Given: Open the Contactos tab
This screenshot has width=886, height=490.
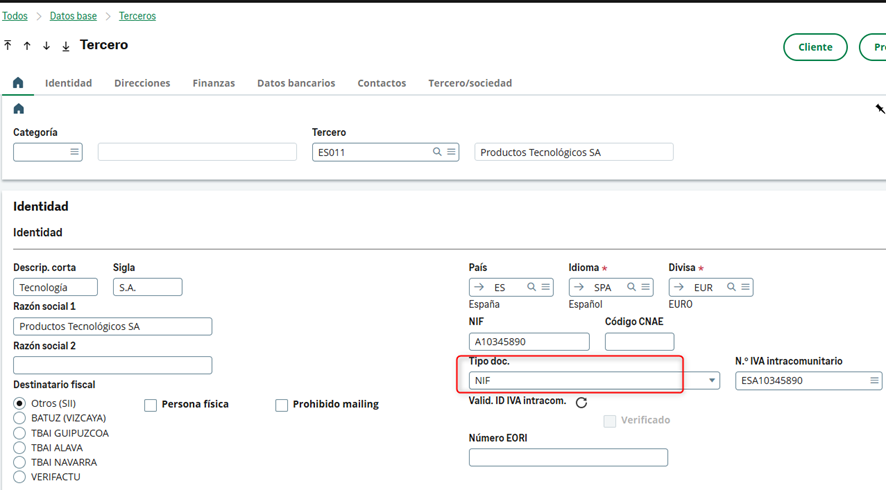Looking at the screenshot, I should tap(381, 83).
